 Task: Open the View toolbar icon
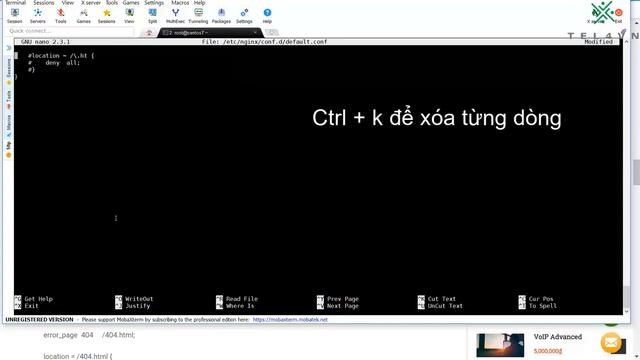[x=129, y=16]
